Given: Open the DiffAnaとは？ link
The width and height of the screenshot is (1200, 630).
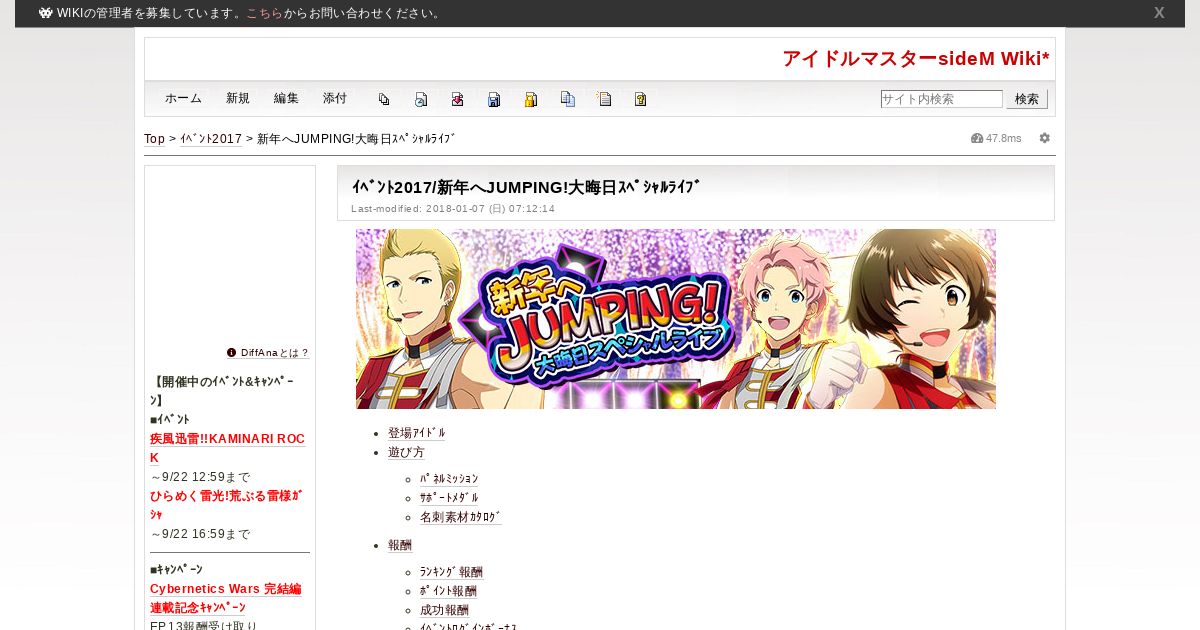Looking at the screenshot, I should pyautogui.click(x=275, y=353).
